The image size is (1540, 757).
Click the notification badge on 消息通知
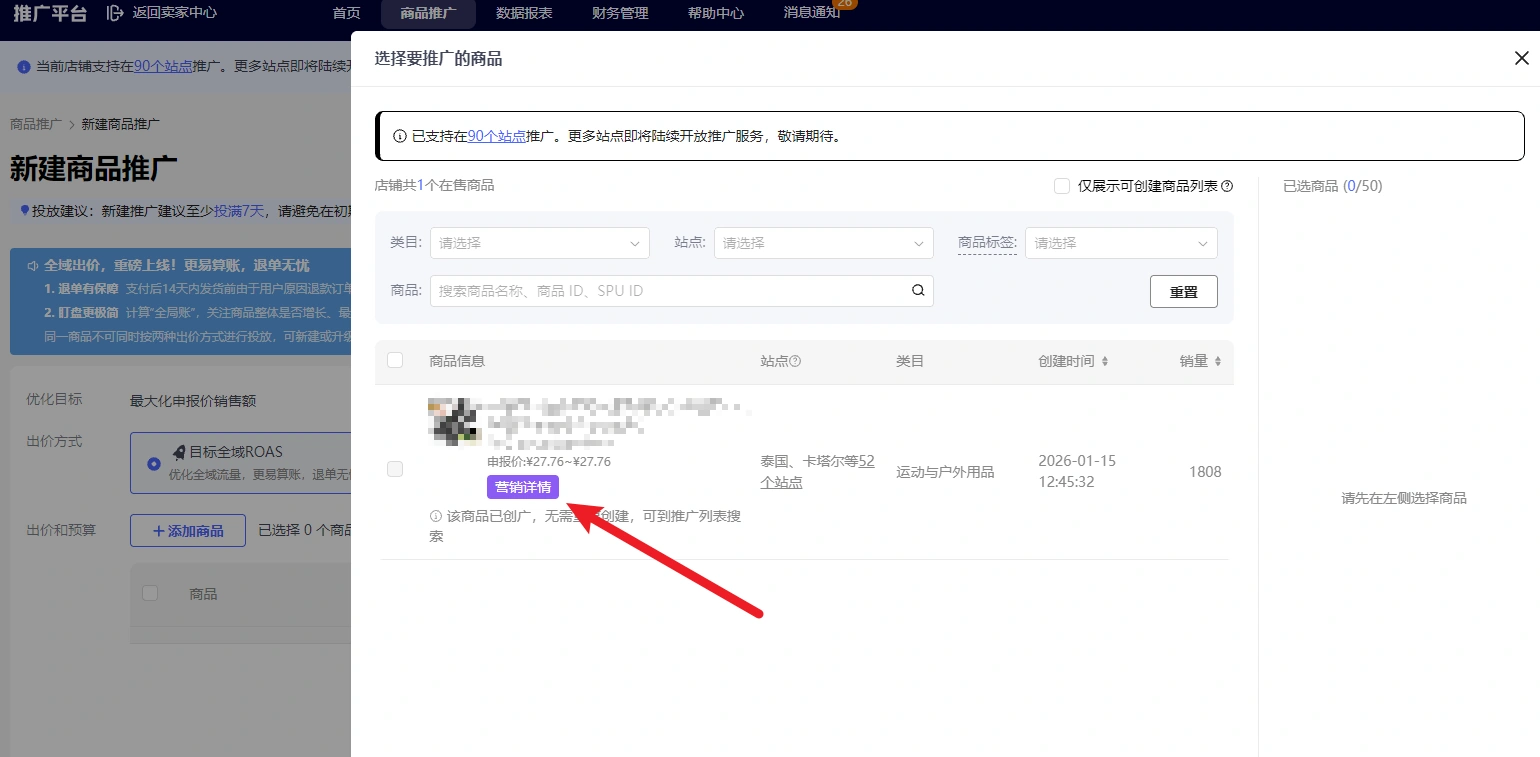tap(844, 4)
